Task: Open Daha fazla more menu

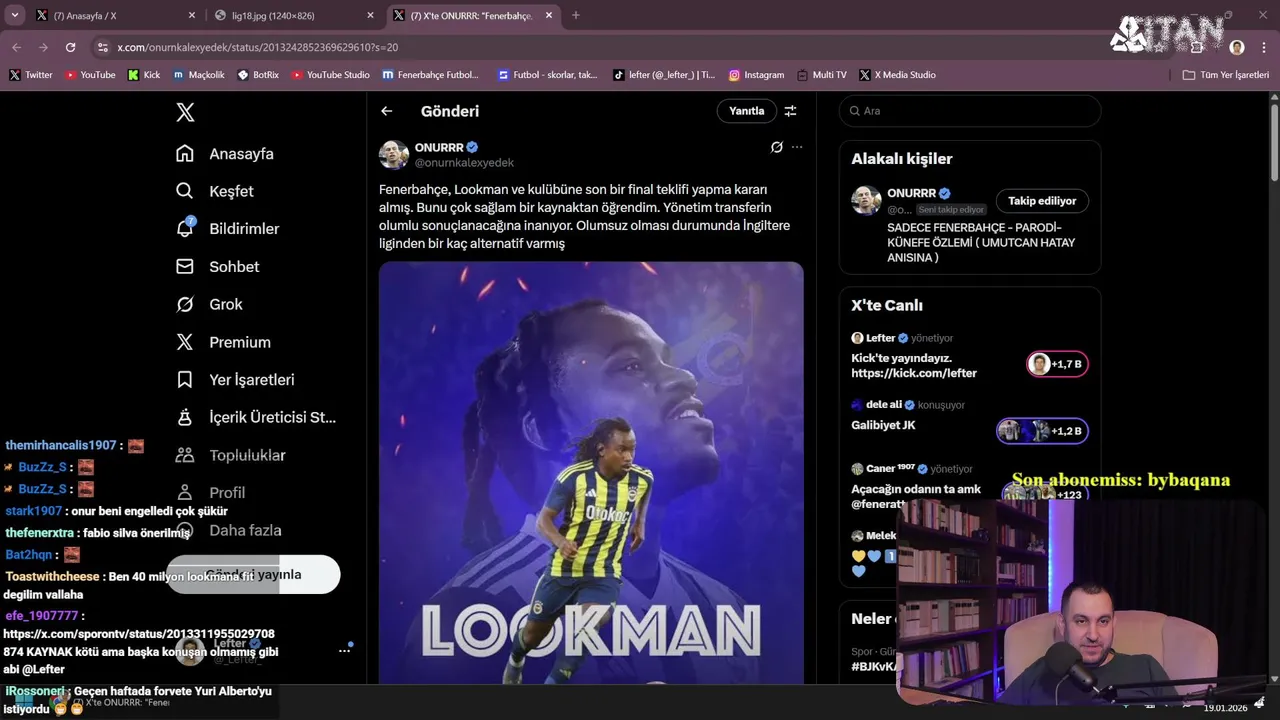Action: click(228, 531)
